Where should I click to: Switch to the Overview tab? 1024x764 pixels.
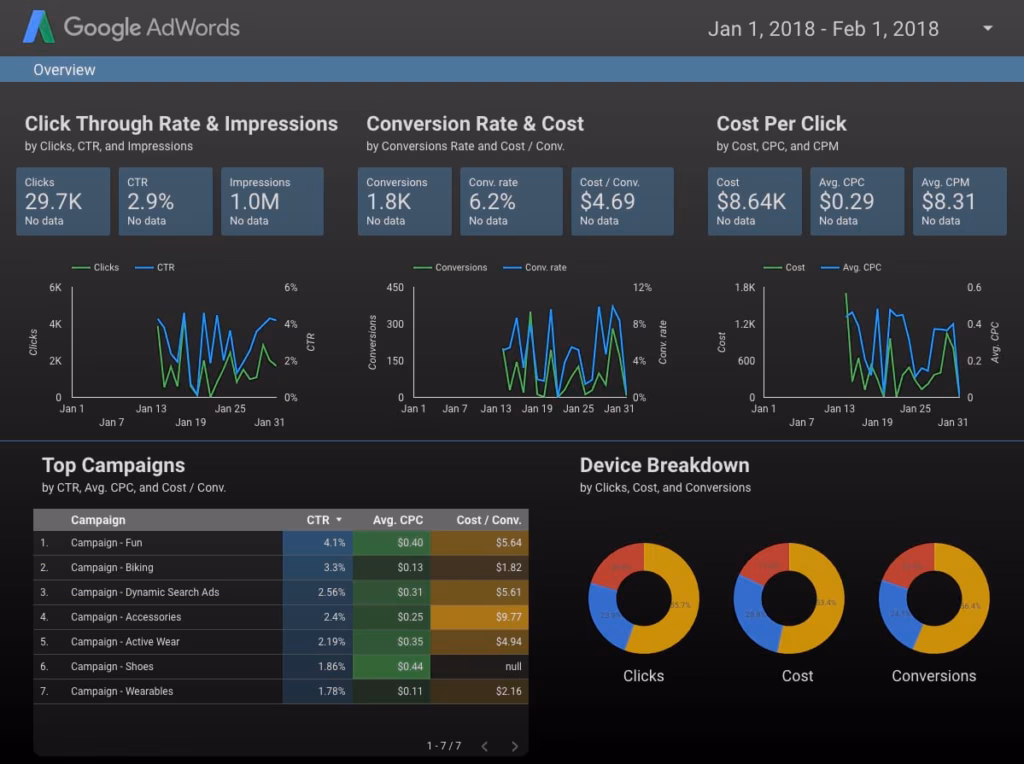[x=64, y=69]
